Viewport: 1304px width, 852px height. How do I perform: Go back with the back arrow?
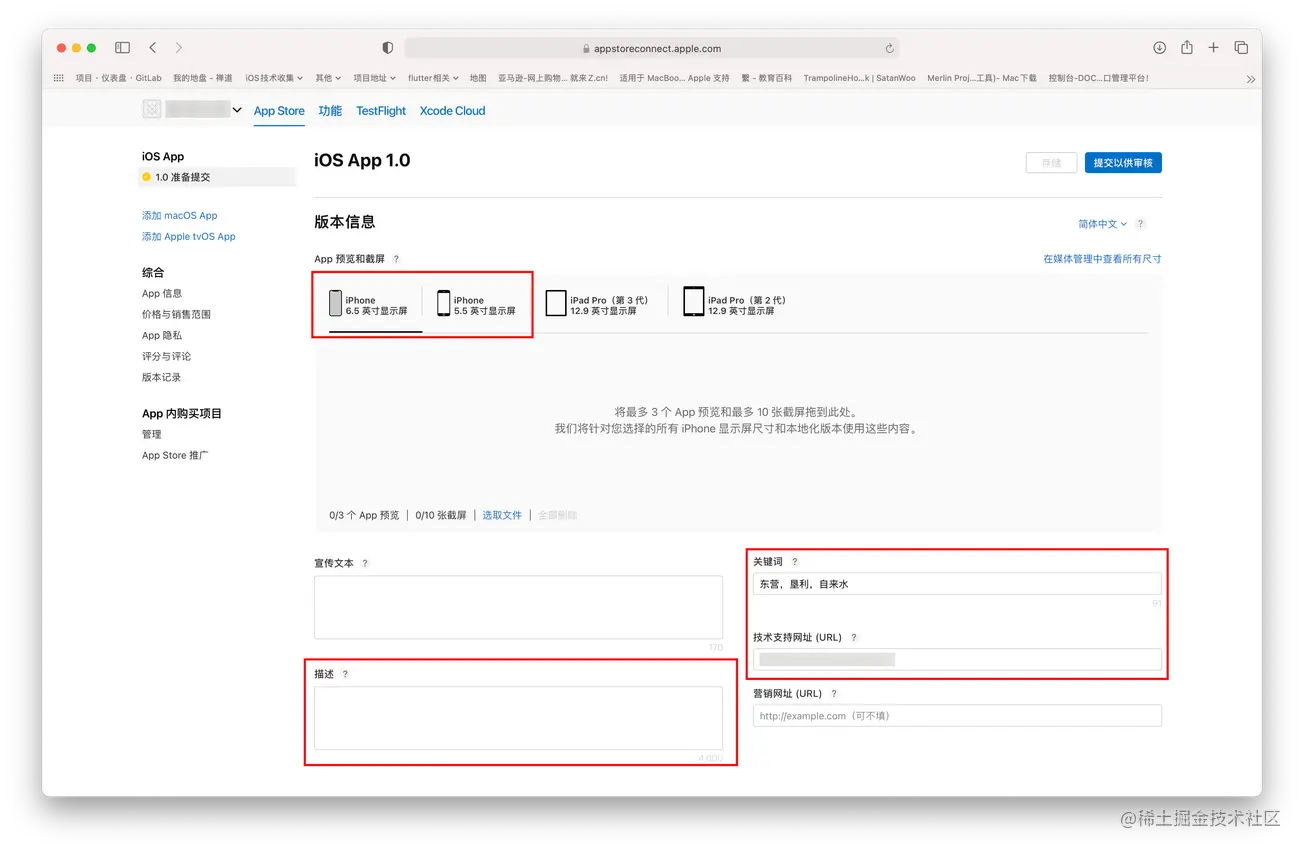coord(152,47)
